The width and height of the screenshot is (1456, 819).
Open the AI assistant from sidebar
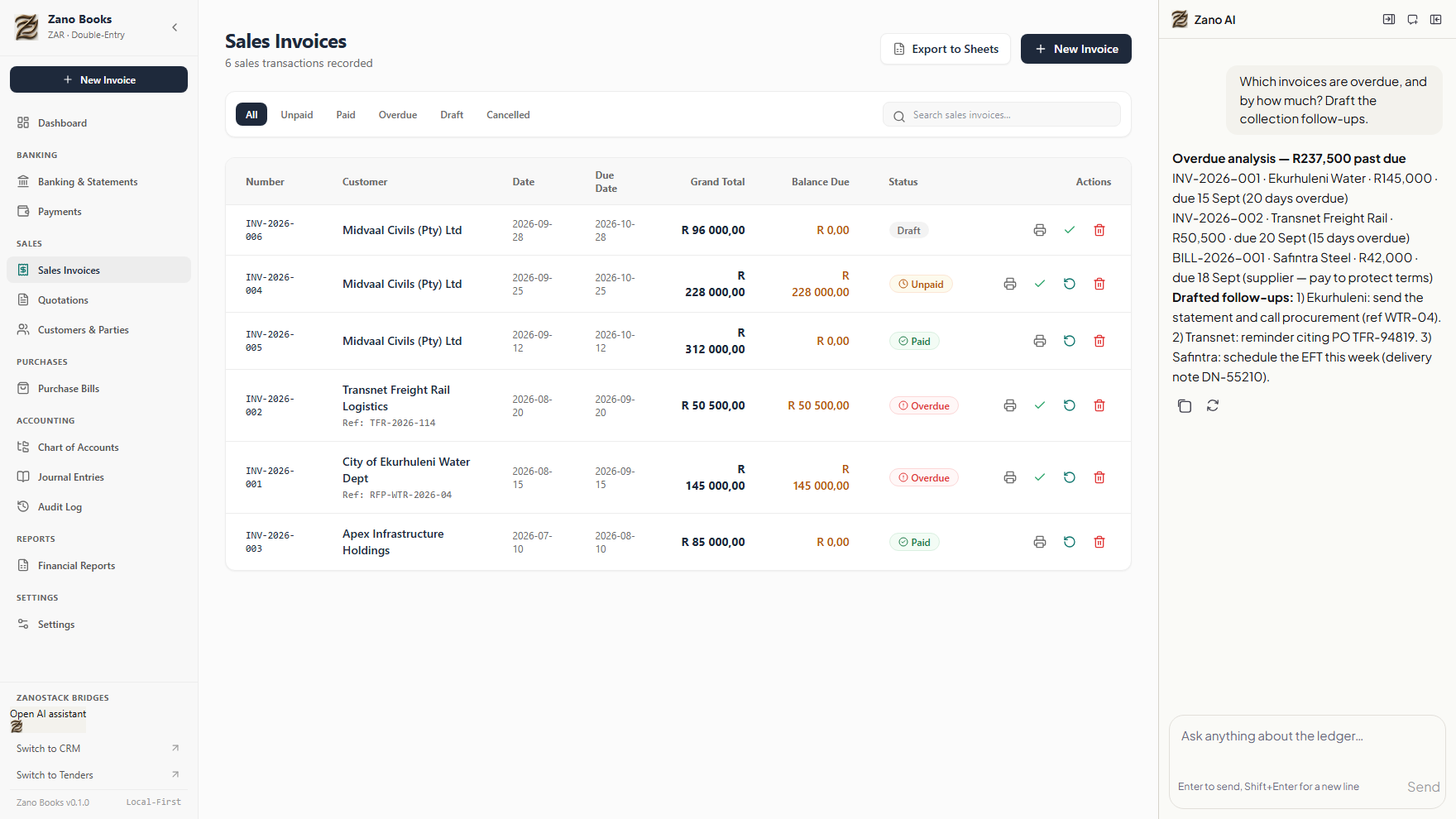pyautogui.click(x=48, y=720)
